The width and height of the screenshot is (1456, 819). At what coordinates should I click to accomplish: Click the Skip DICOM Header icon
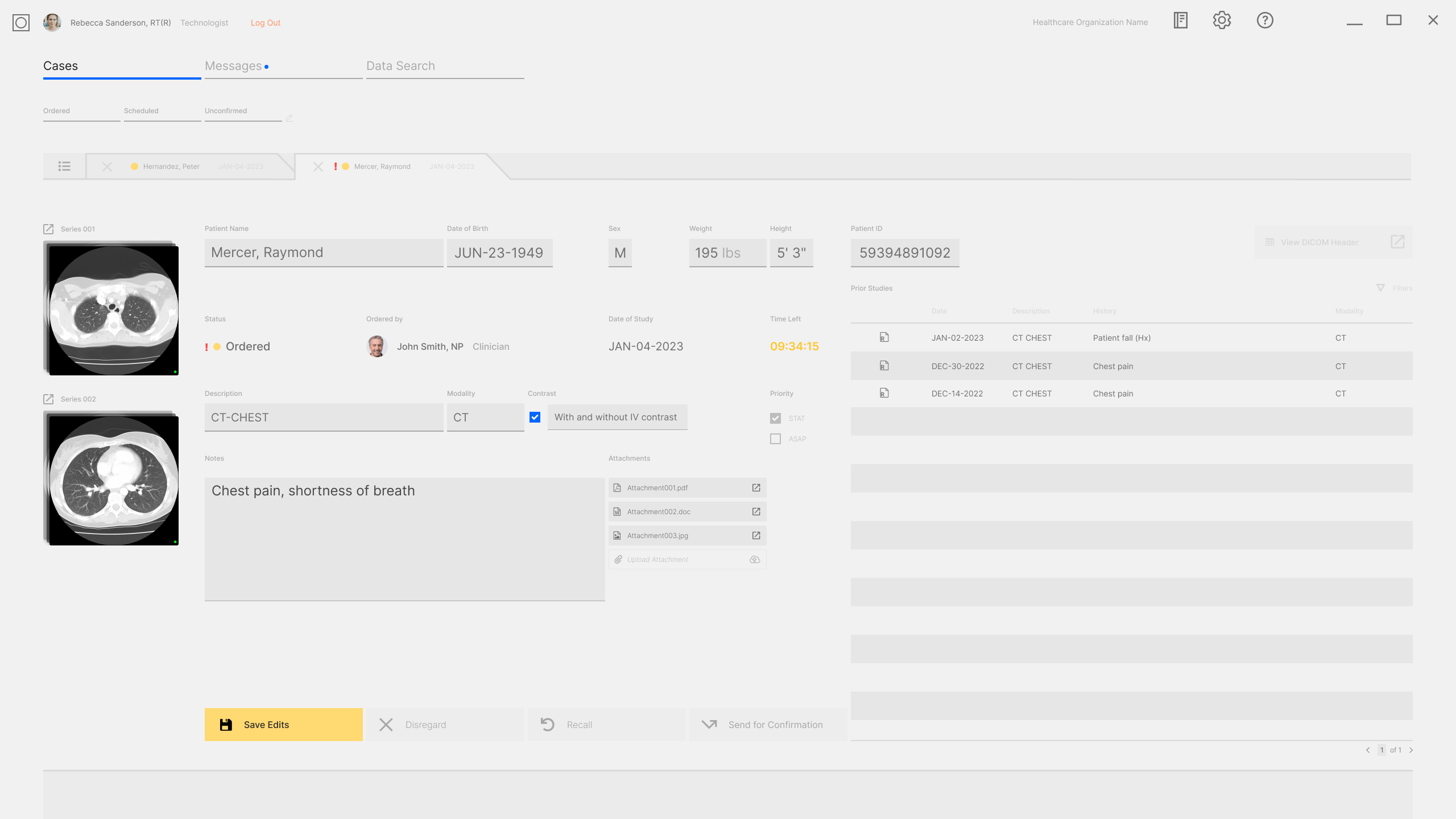click(1398, 242)
